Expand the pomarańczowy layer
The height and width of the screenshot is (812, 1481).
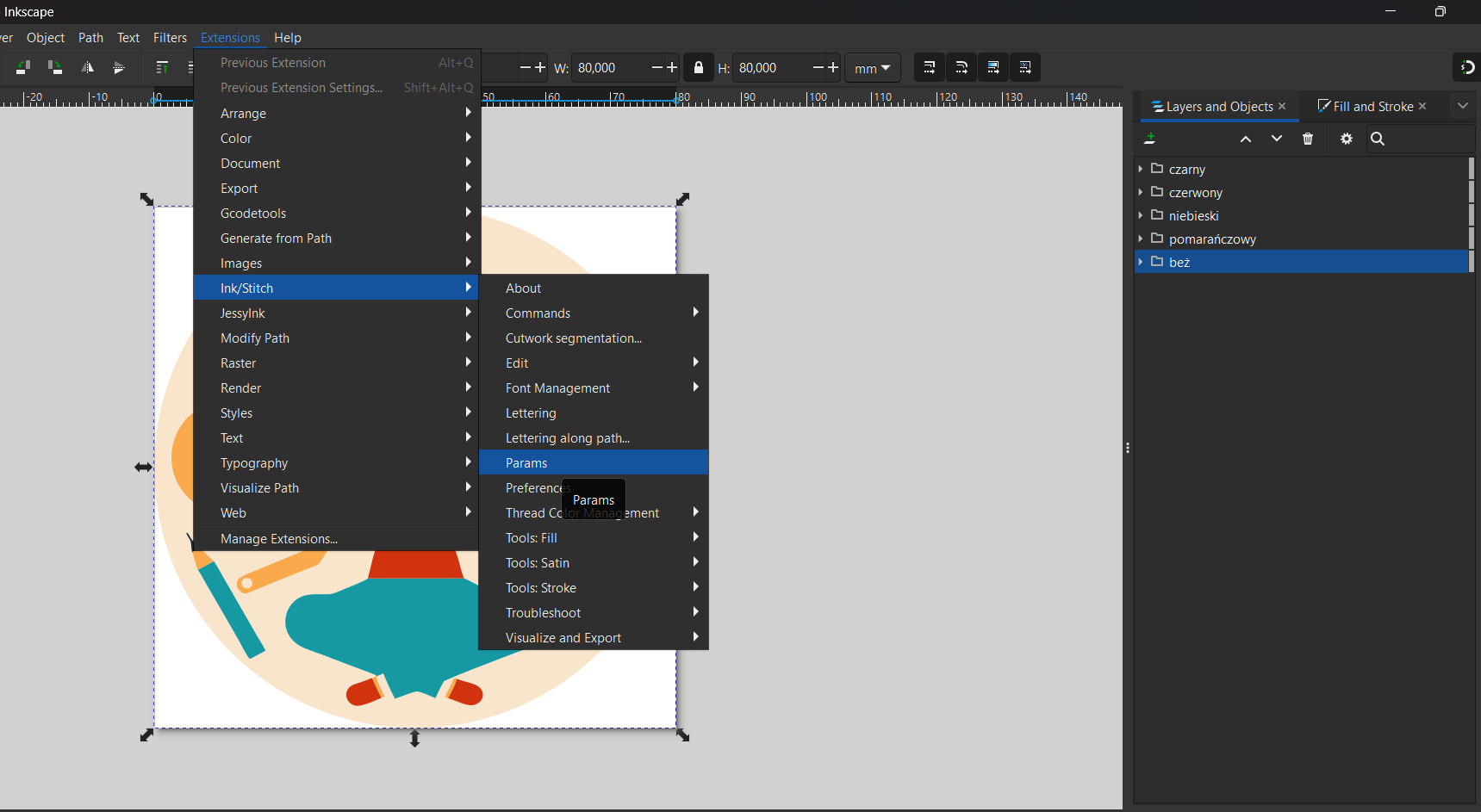tap(1141, 239)
